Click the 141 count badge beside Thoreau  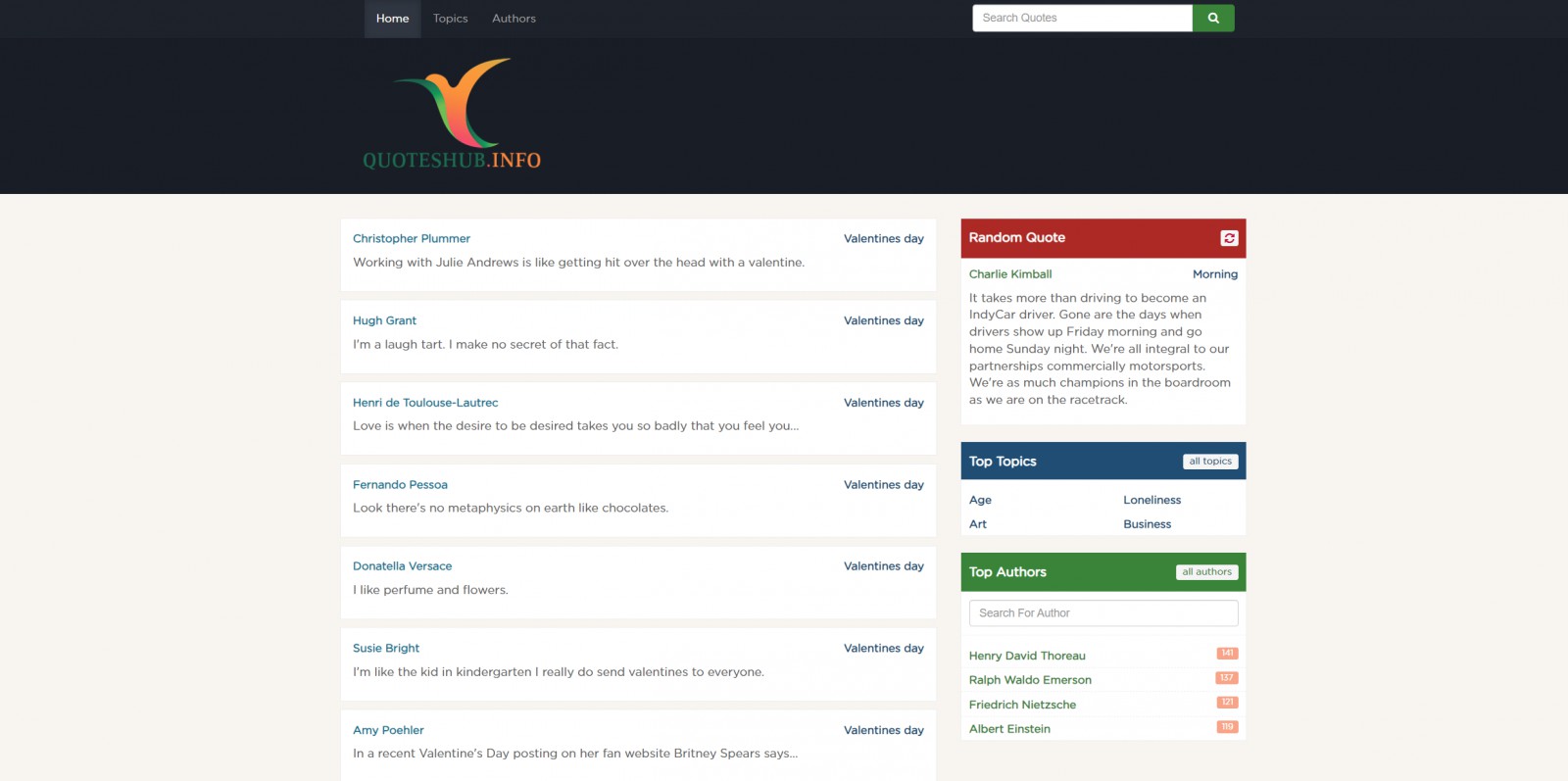[1227, 654]
